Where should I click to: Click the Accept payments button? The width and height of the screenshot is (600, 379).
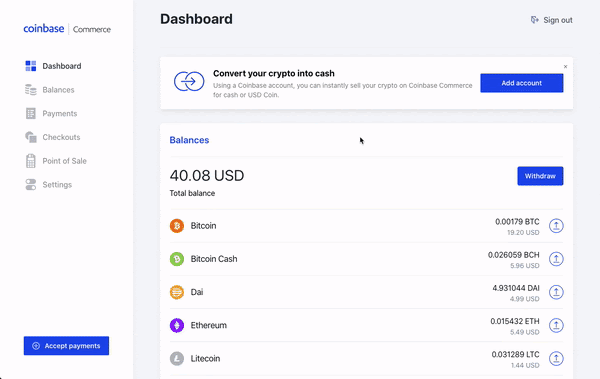tap(66, 346)
